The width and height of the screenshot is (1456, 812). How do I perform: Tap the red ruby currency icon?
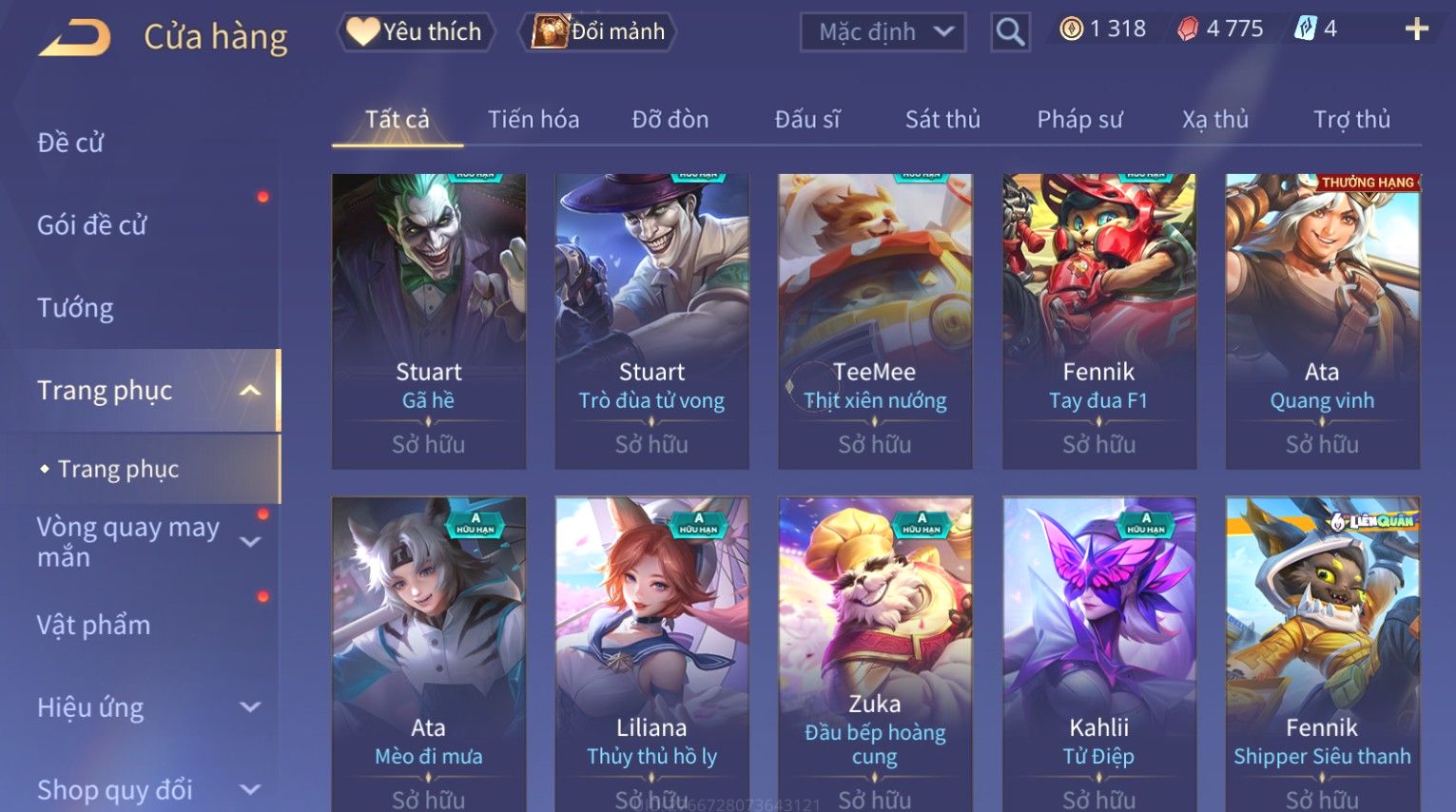tap(1188, 29)
